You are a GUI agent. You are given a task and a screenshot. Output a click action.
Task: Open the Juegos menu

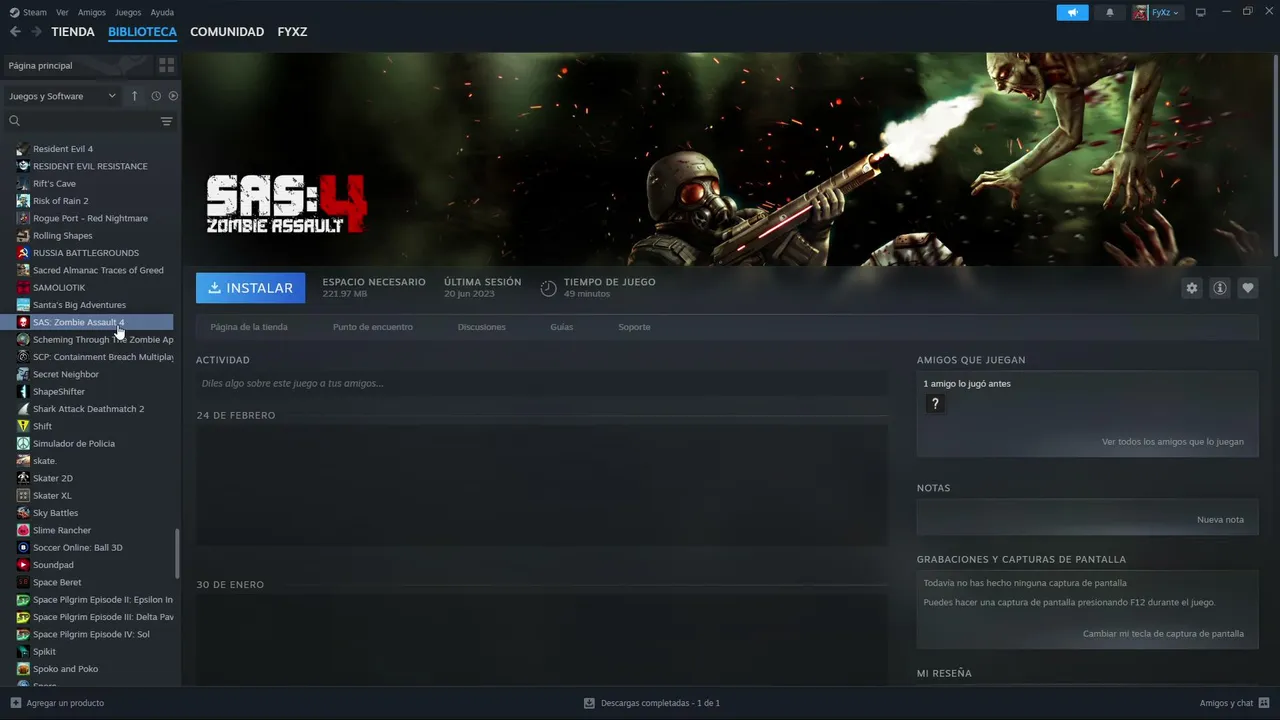[x=128, y=13]
